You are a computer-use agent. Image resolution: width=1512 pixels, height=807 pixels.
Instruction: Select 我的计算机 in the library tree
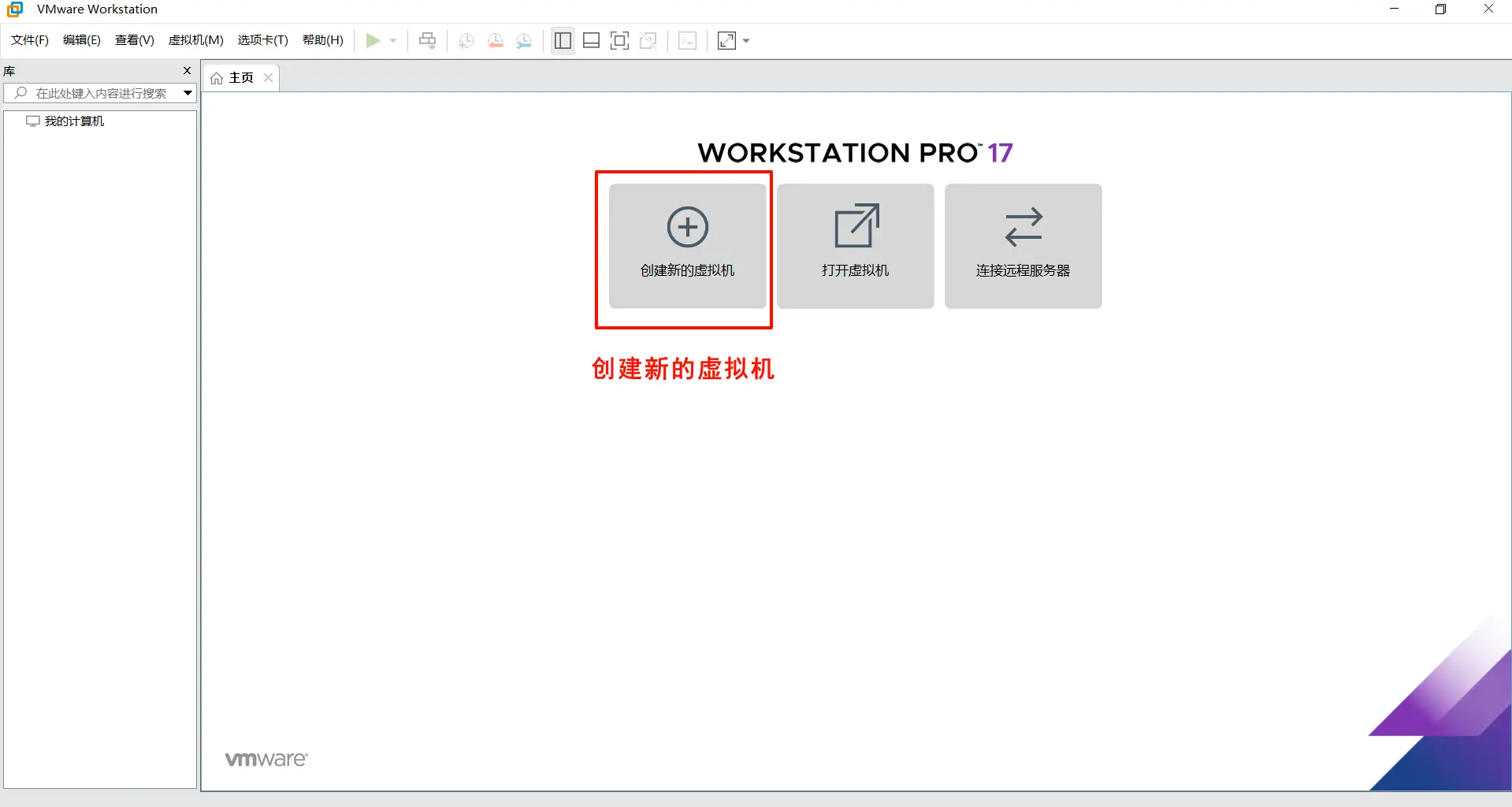click(74, 121)
